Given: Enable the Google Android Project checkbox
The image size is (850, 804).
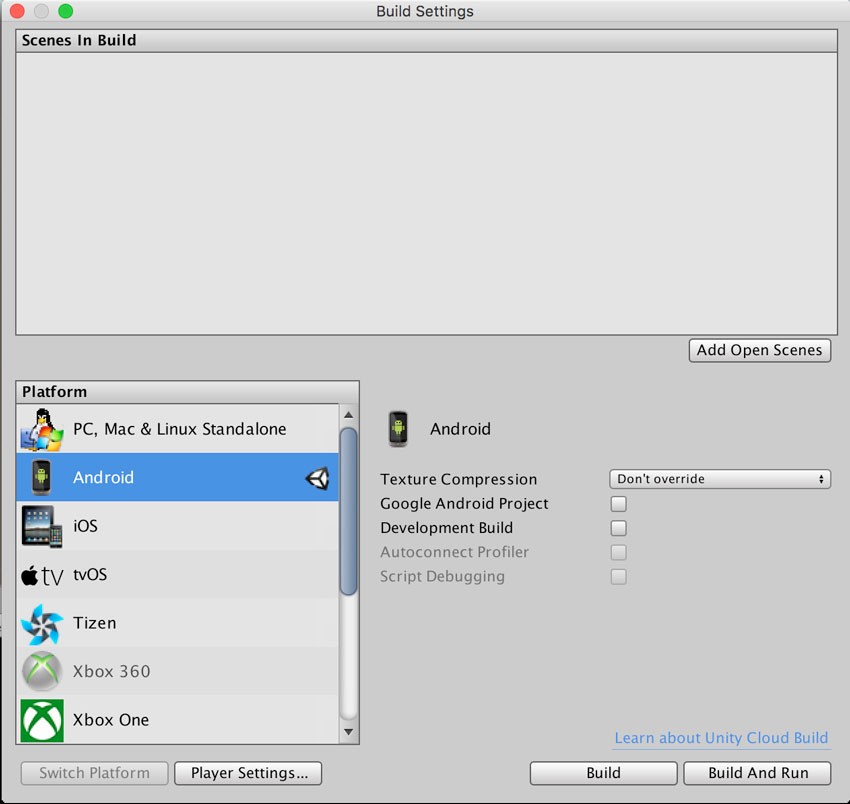Looking at the screenshot, I should point(619,504).
